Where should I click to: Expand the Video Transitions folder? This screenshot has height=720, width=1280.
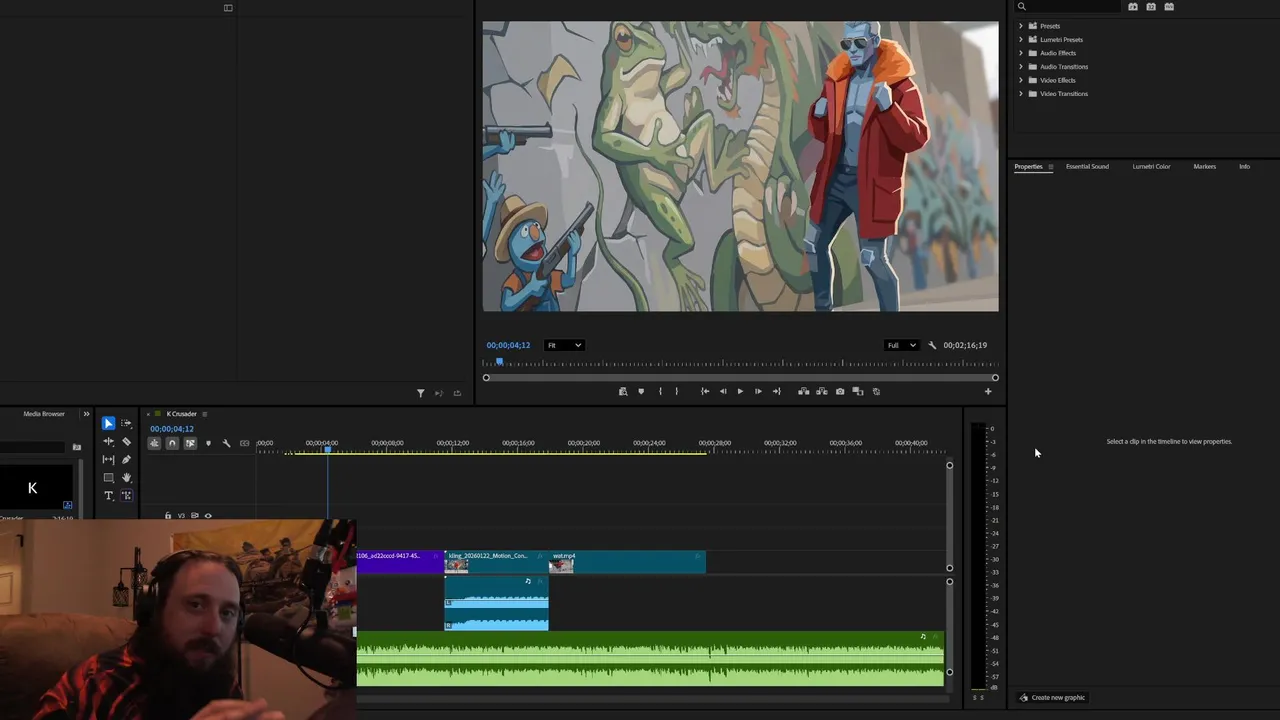(x=1021, y=93)
